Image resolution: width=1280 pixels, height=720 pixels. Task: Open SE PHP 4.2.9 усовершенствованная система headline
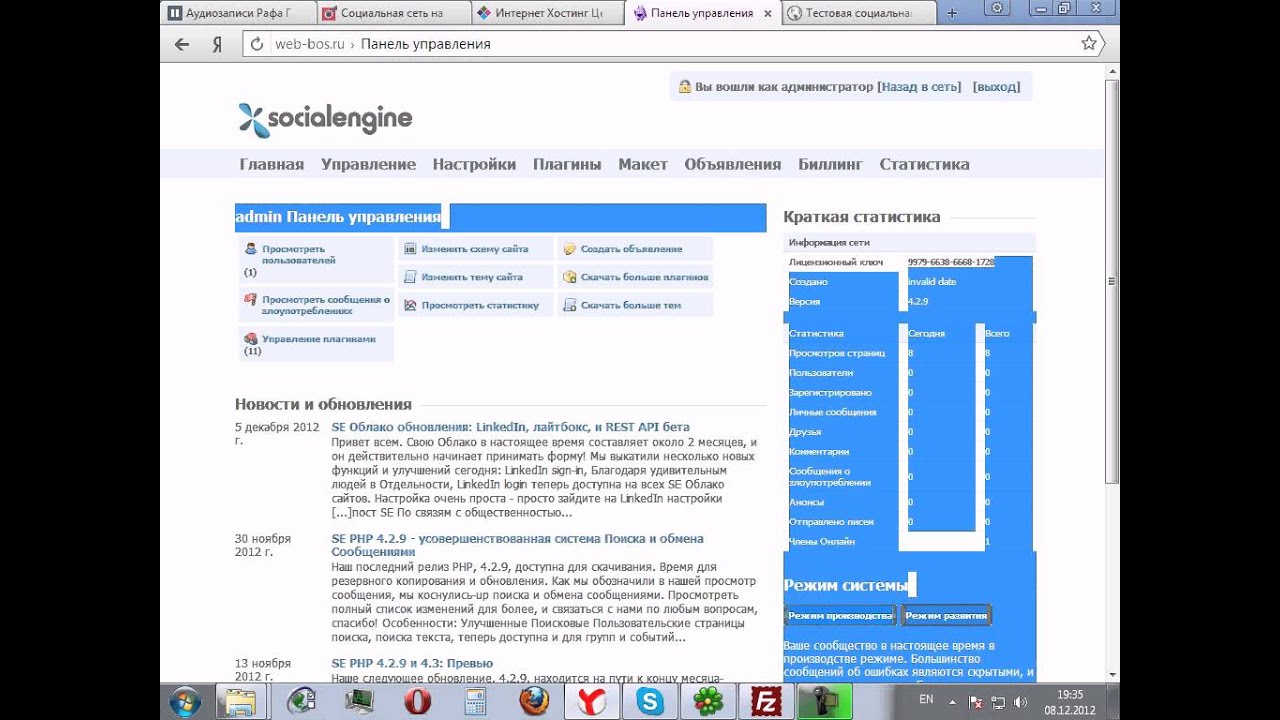(517, 545)
